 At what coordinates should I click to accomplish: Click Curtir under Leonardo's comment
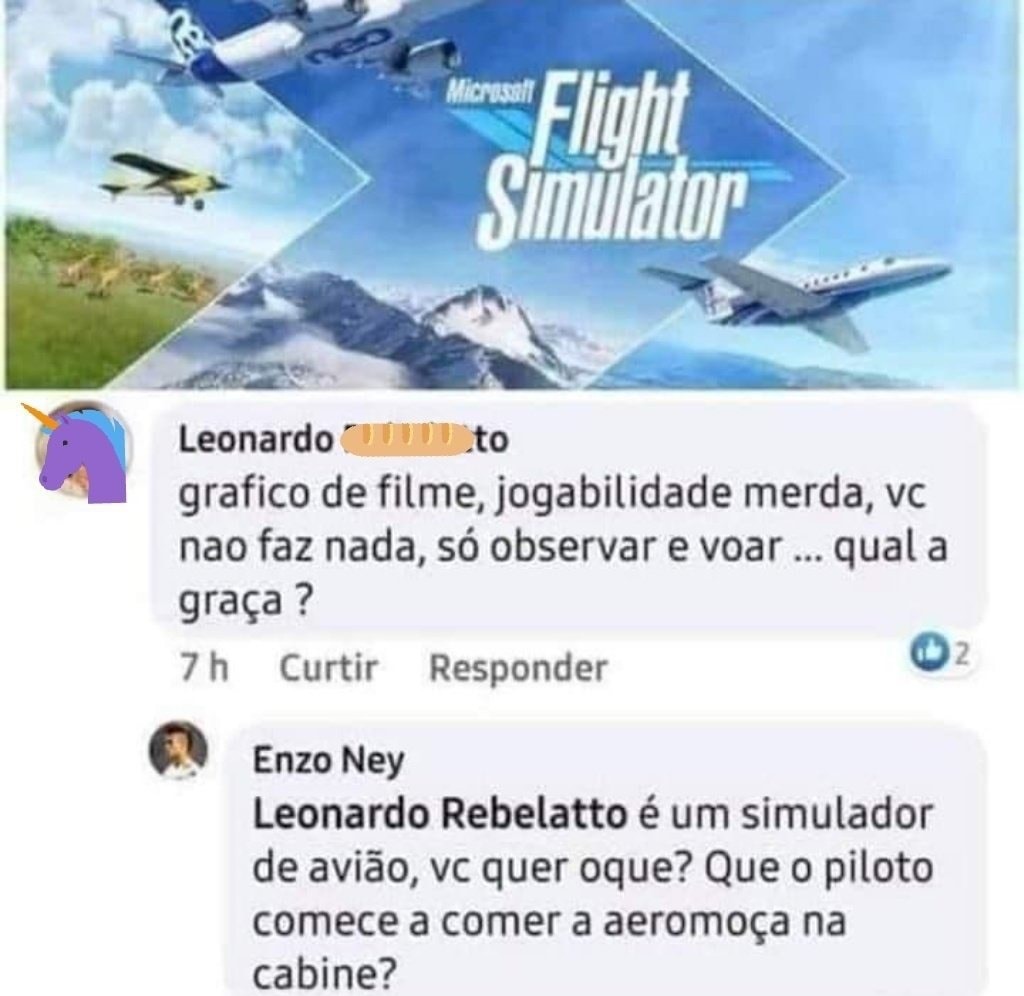click(x=328, y=667)
